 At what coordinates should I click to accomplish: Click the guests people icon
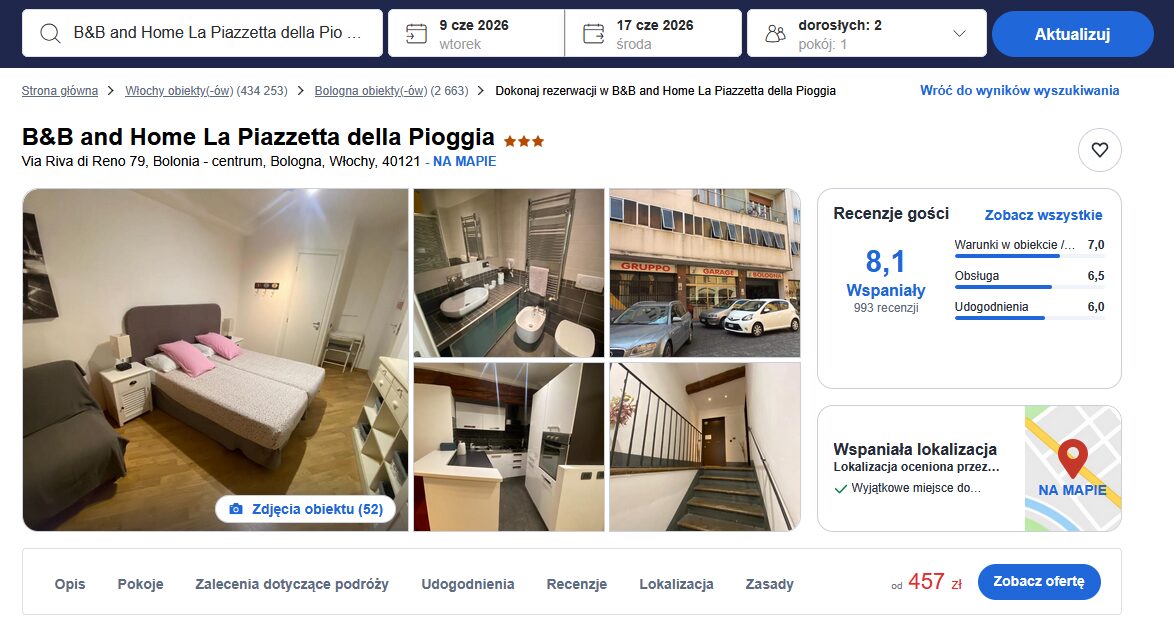[776, 34]
